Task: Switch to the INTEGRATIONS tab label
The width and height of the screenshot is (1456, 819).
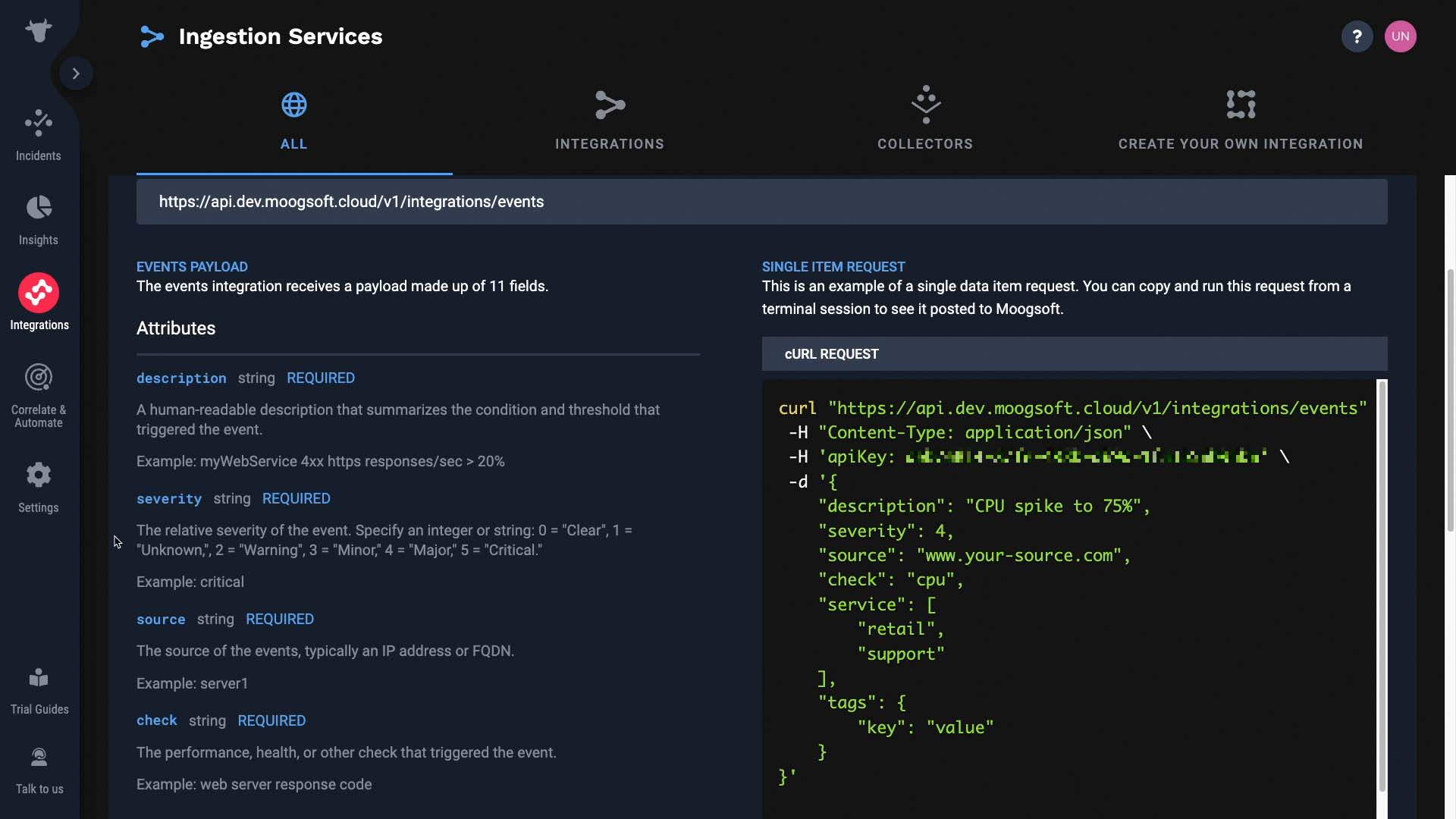Action: (x=610, y=144)
